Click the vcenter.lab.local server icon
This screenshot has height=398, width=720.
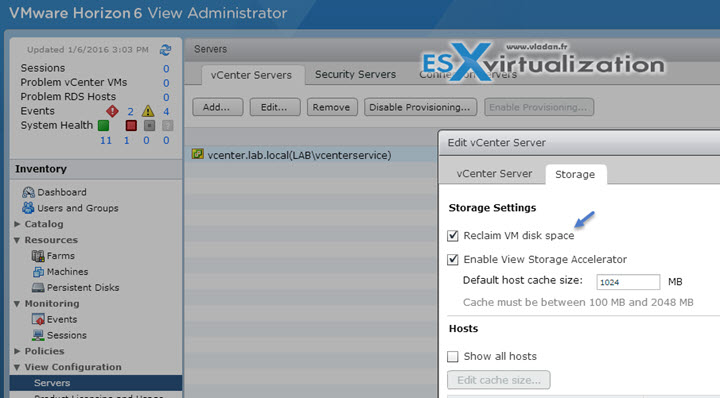coord(197,154)
